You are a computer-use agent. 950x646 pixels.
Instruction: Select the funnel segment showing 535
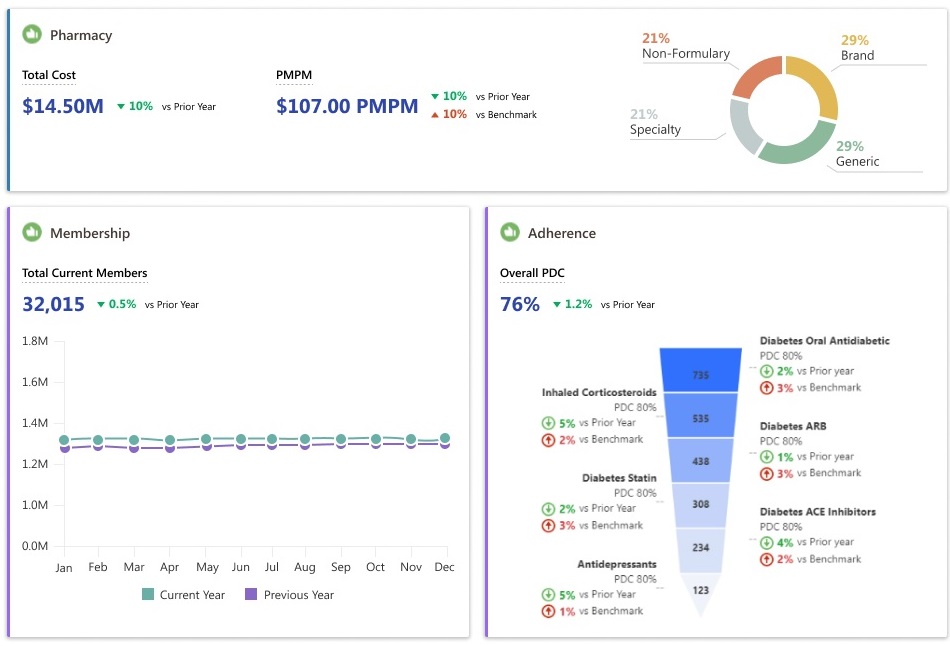(x=700, y=416)
